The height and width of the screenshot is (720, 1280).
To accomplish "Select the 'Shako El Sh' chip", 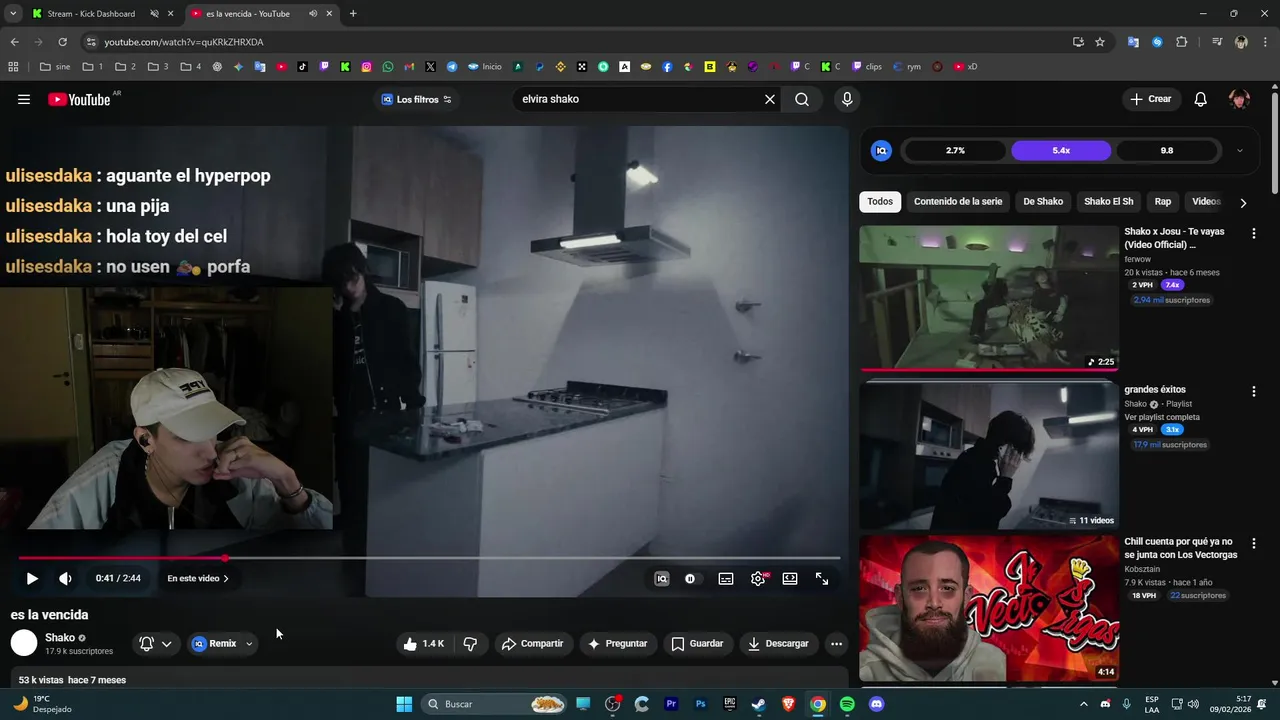I will [x=1109, y=201].
